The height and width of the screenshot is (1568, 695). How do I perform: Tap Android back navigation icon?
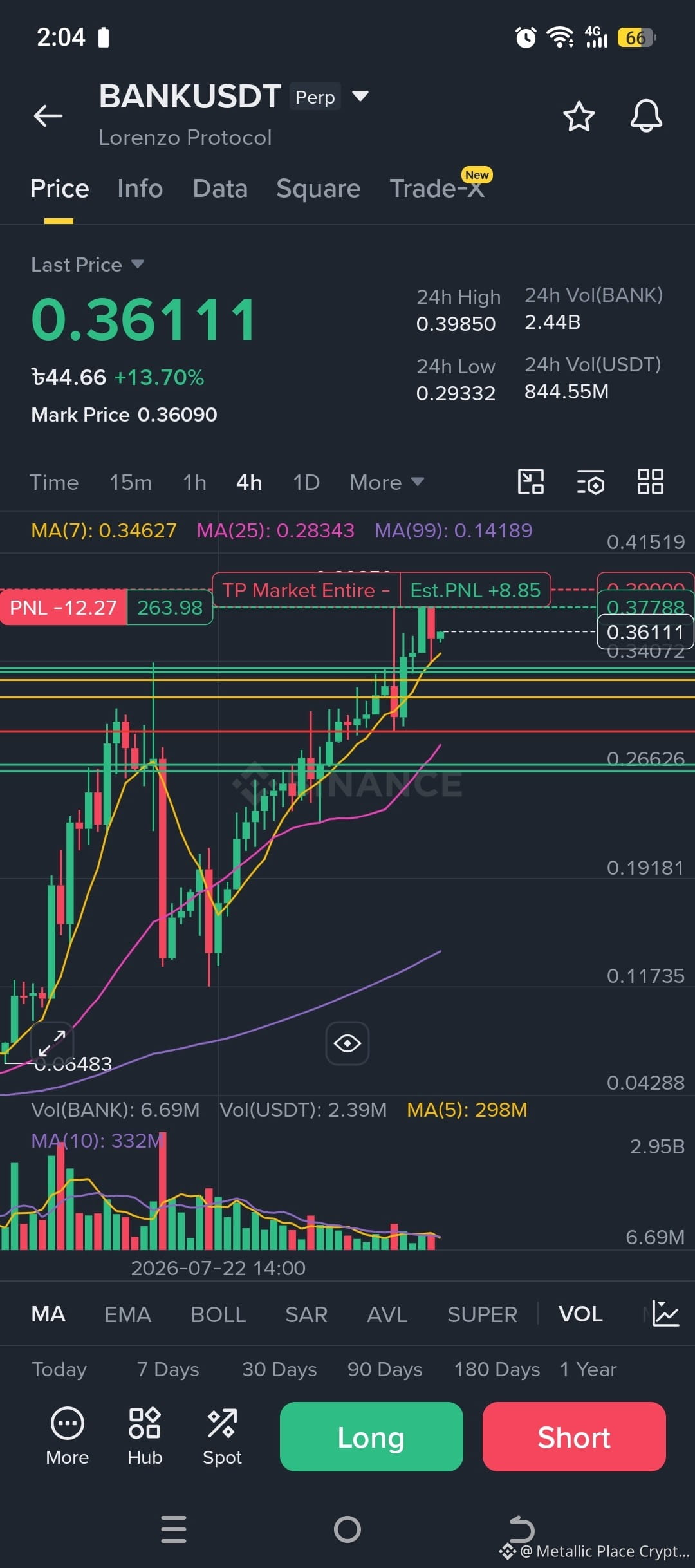(521, 1529)
